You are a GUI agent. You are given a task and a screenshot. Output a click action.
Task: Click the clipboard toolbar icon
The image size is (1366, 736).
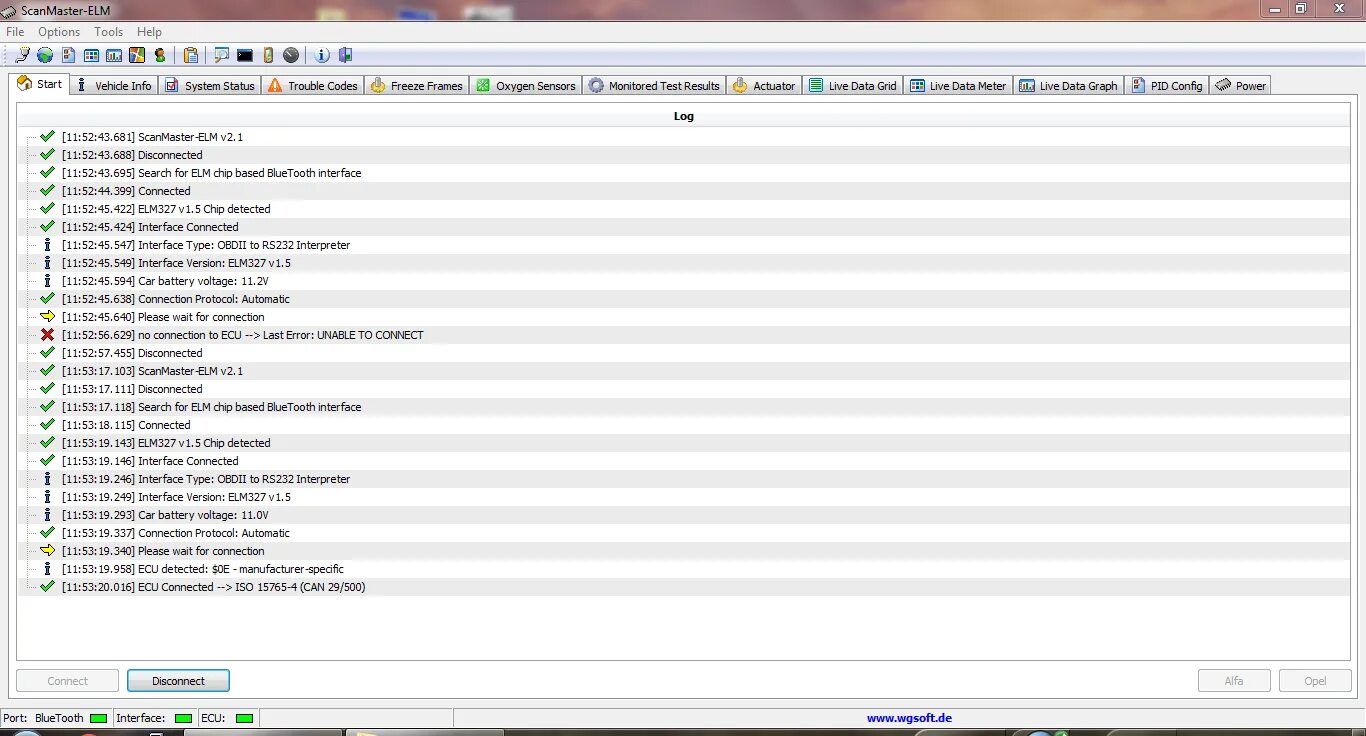coord(191,55)
